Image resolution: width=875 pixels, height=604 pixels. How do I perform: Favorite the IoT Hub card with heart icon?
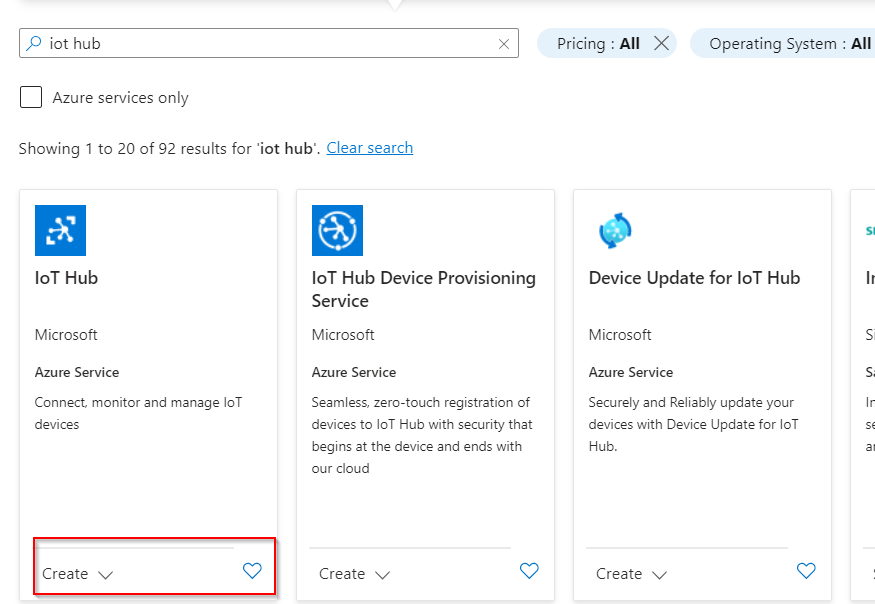pyautogui.click(x=252, y=571)
